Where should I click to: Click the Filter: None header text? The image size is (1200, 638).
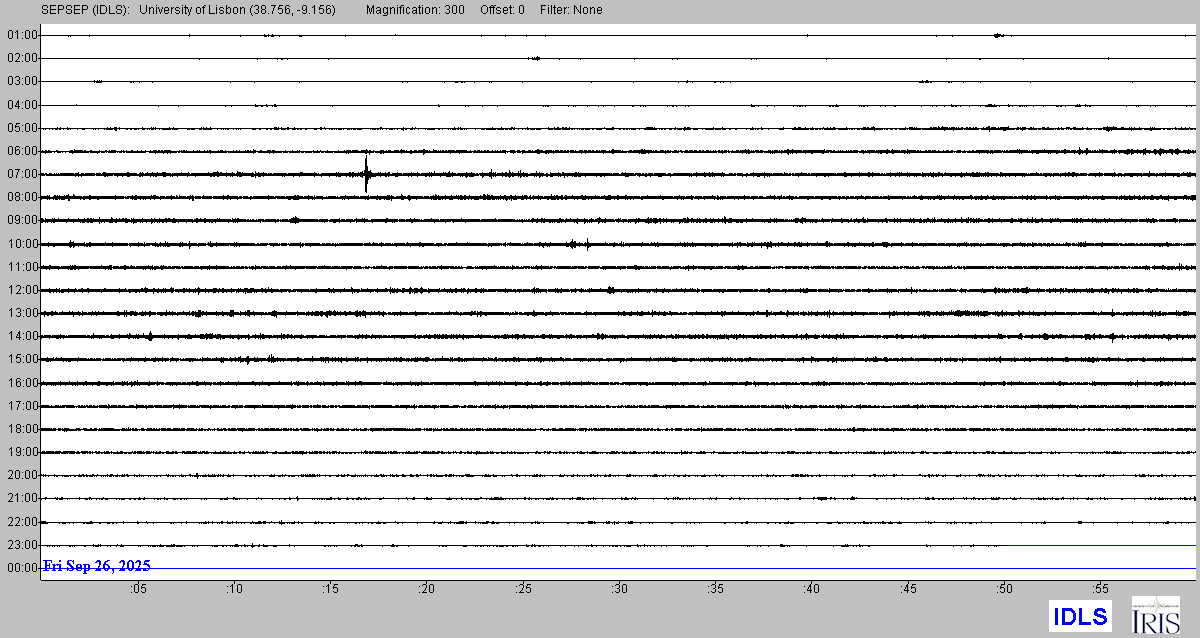tap(570, 10)
